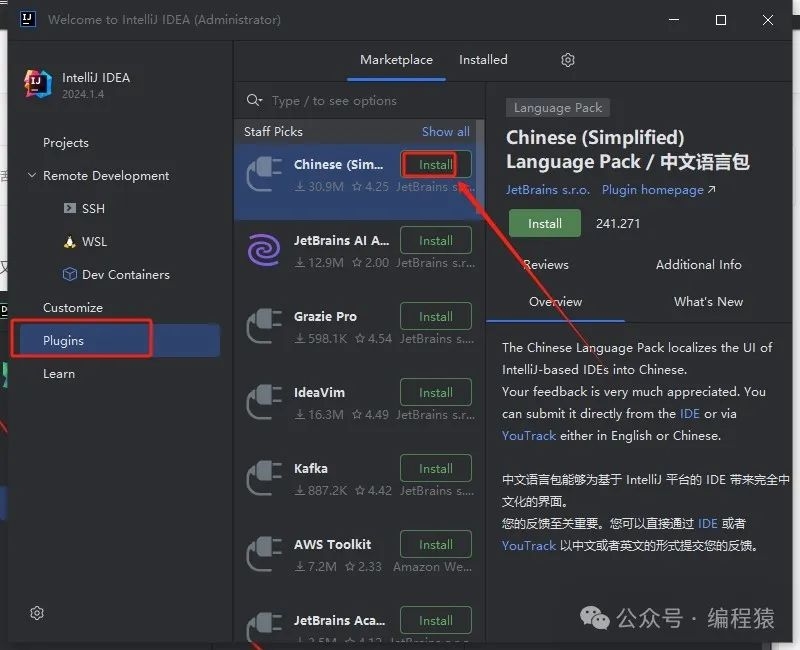The height and width of the screenshot is (650, 800).
Task: Click the IdeaVim plugin icon
Action: coord(264,402)
